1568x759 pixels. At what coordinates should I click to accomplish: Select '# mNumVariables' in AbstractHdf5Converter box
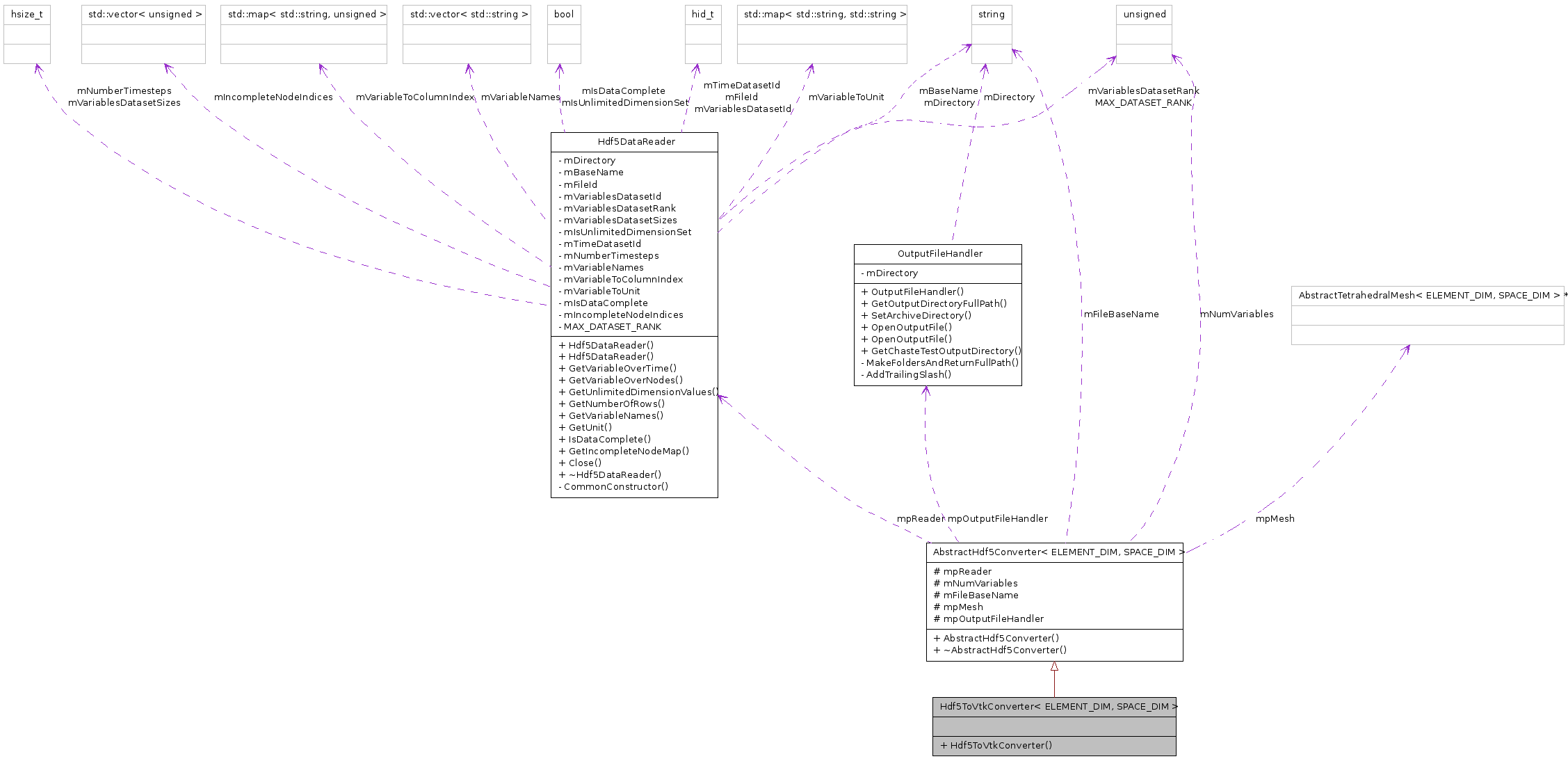(976, 584)
